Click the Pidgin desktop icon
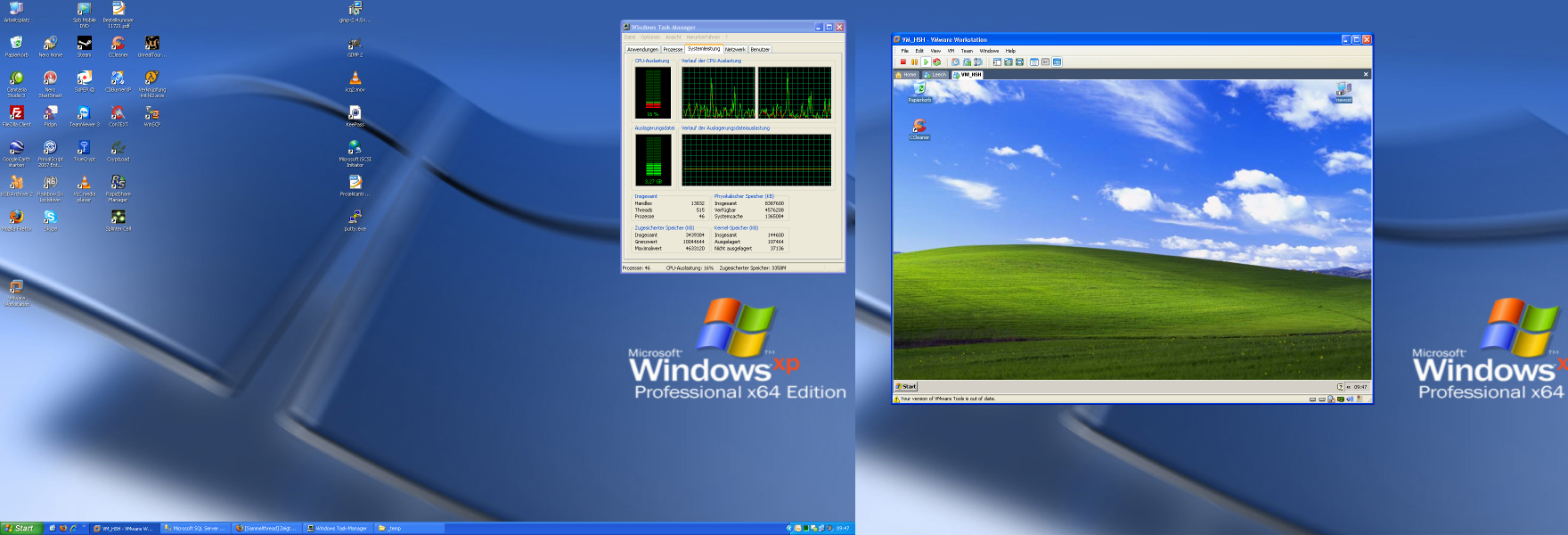This screenshot has width=1568, height=535. pyautogui.click(x=50, y=117)
